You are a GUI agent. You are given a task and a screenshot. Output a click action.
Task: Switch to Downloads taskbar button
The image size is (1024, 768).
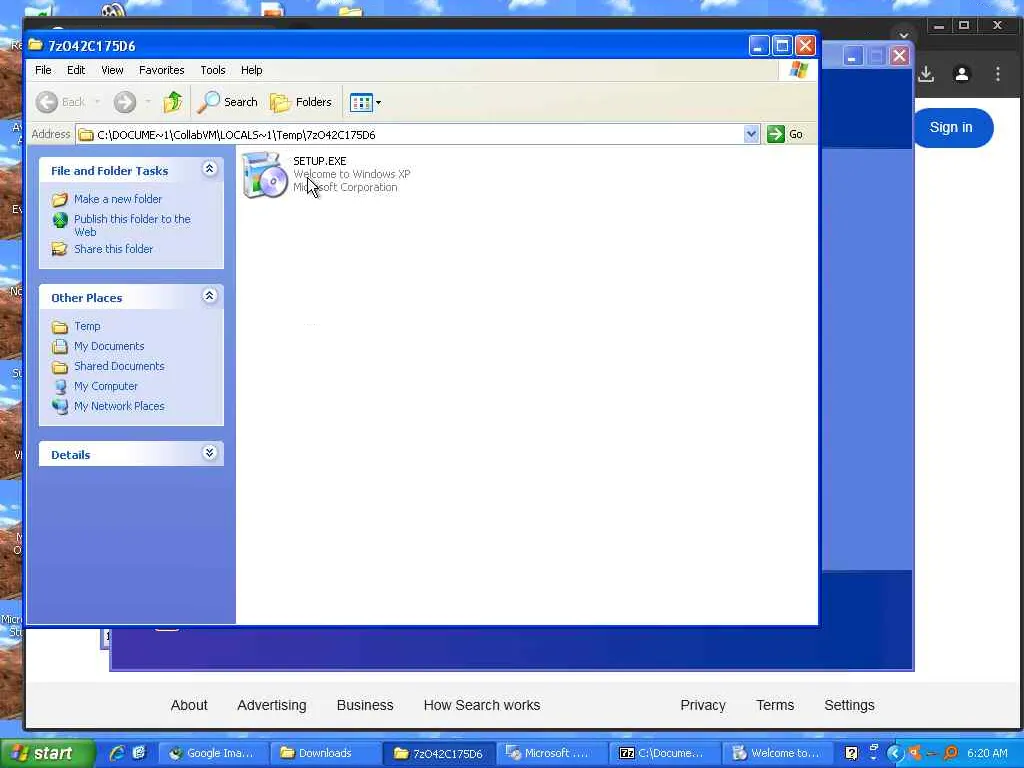pos(325,754)
